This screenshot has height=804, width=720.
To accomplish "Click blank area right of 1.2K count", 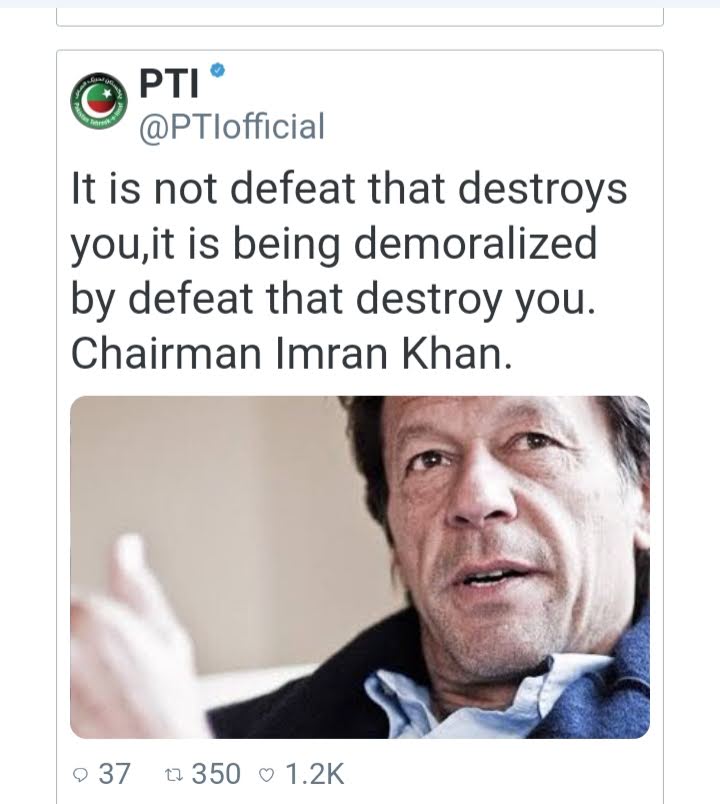I will [503, 774].
